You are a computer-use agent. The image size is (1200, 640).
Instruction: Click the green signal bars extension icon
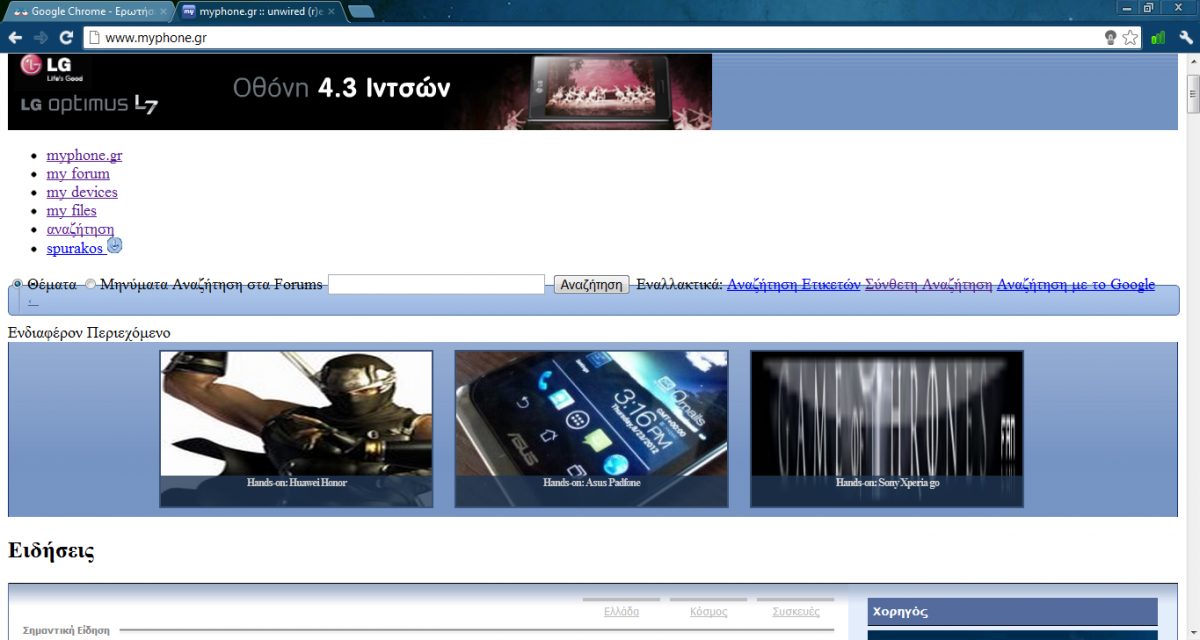[1158, 37]
